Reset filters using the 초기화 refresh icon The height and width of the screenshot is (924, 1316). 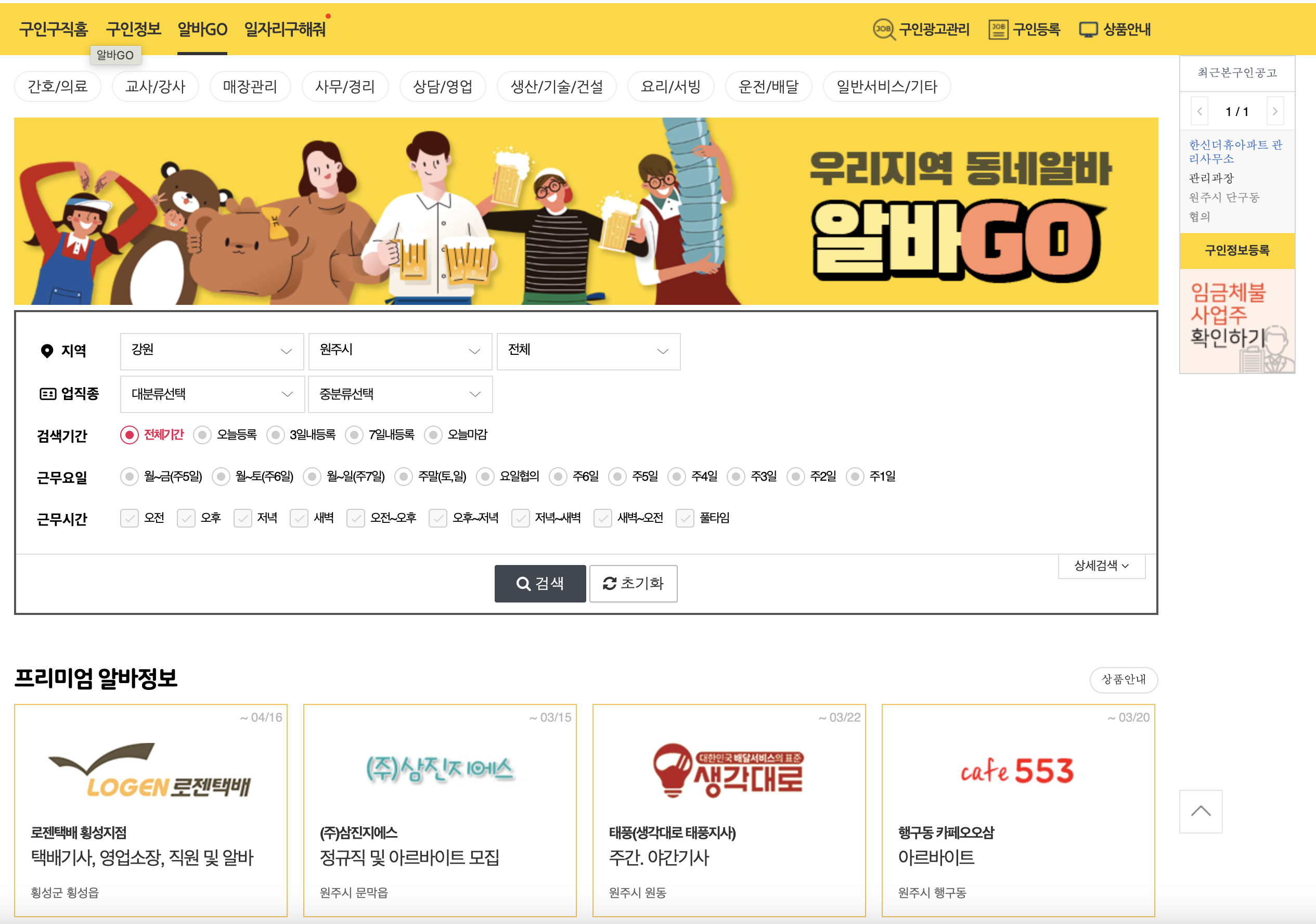633,584
